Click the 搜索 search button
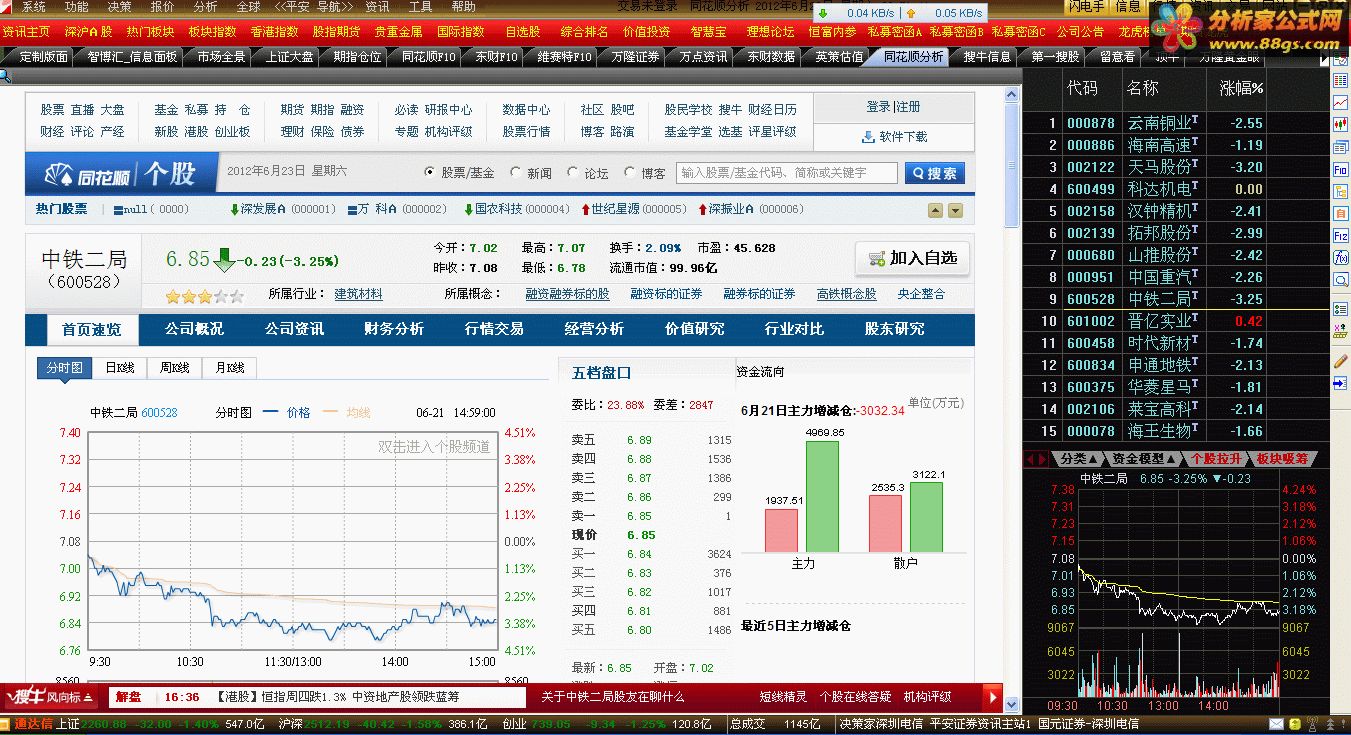Image resolution: width=1351 pixels, height=735 pixels. pos(935,173)
